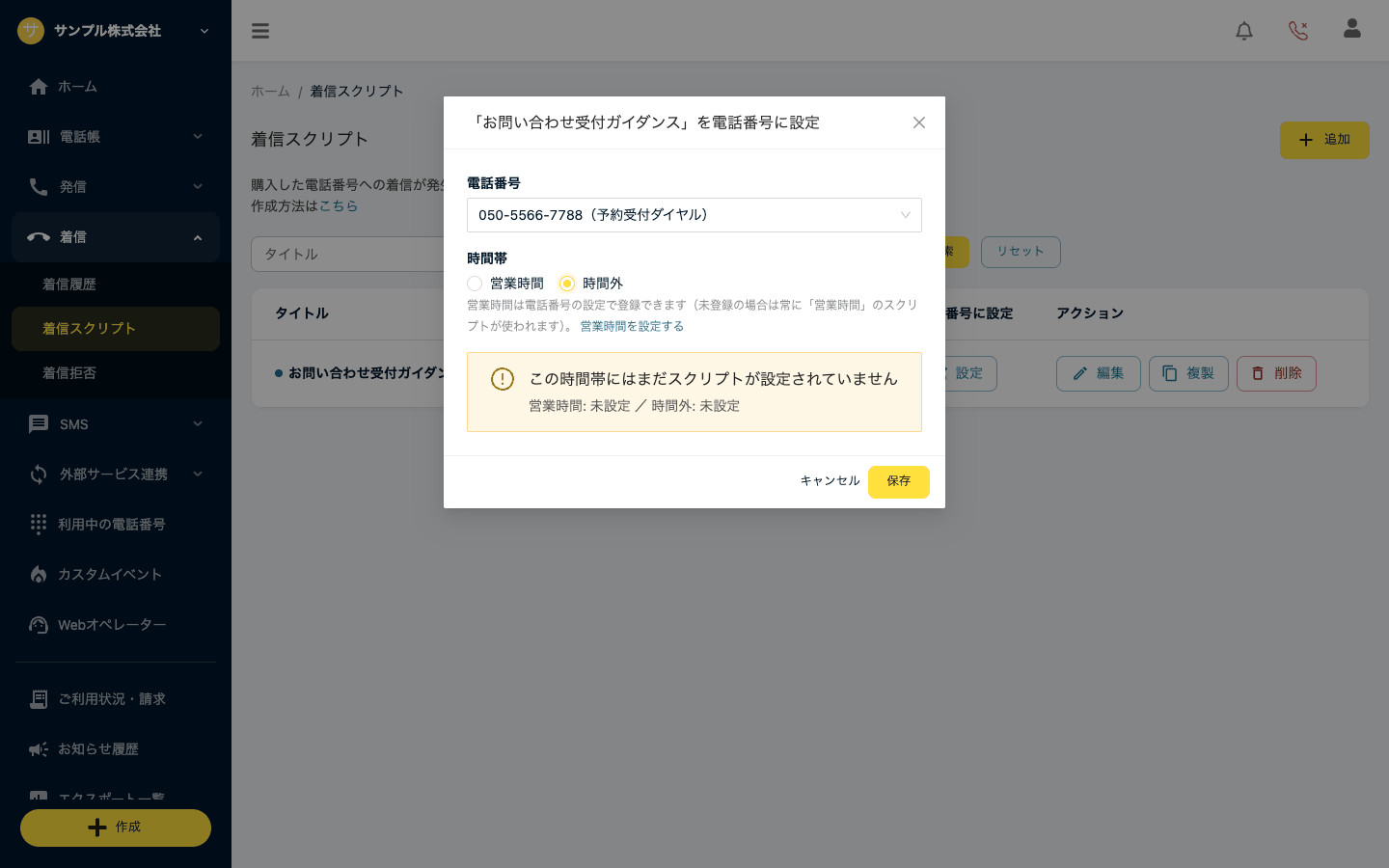Follow the 営業時間を設定する link
The height and width of the screenshot is (868, 1389).
pos(632,326)
